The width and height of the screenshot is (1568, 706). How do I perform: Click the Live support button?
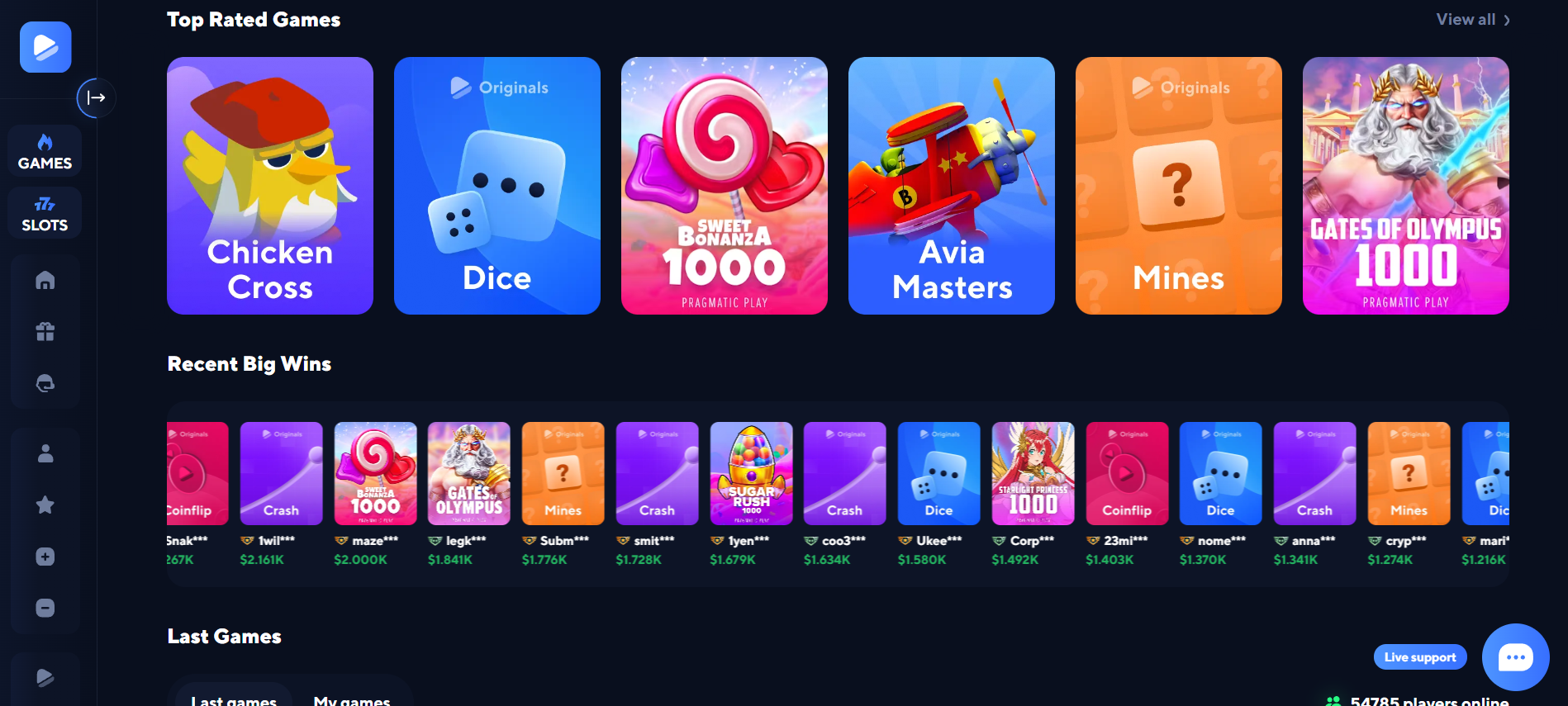(x=1420, y=657)
